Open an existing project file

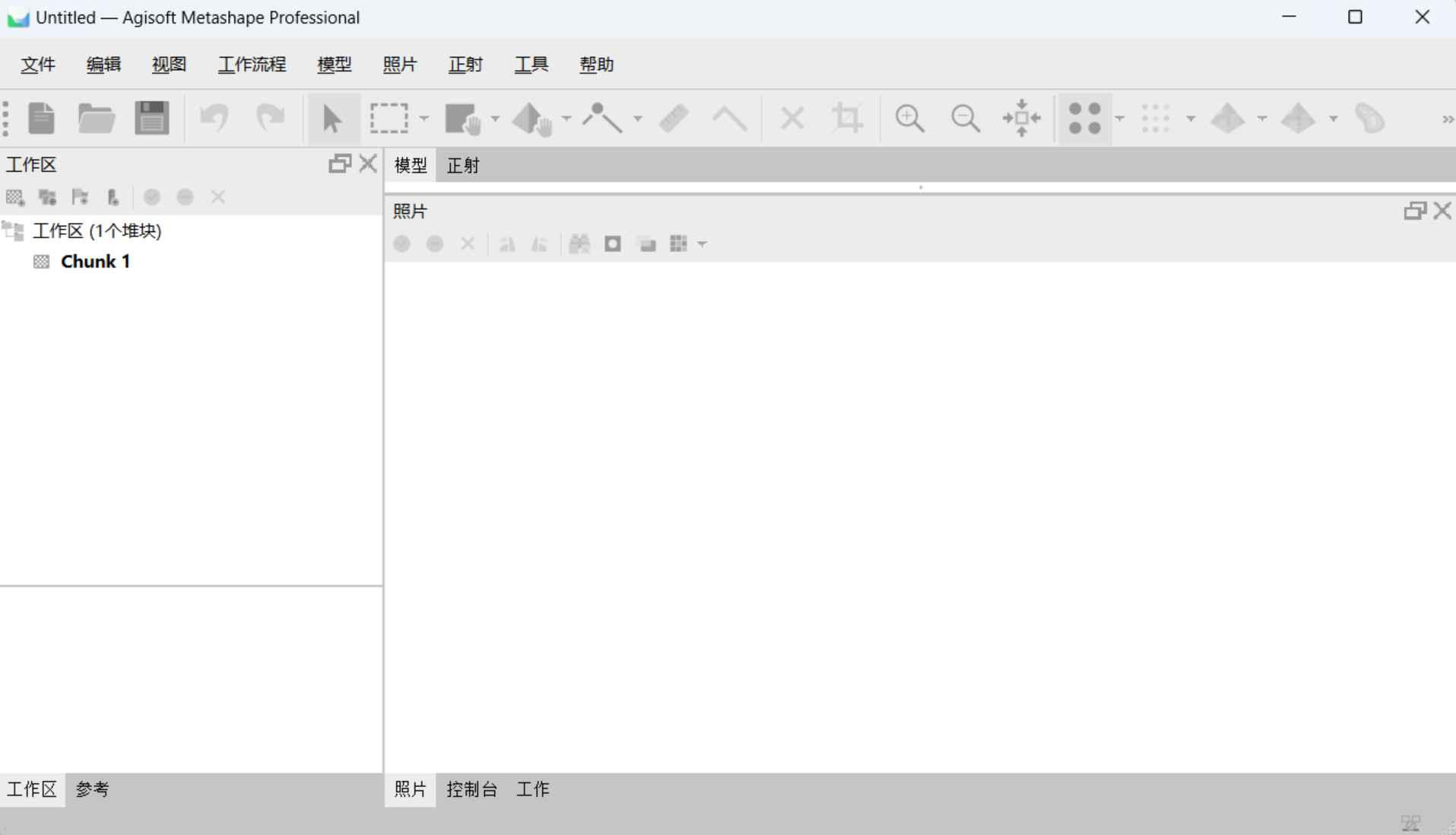97,118
